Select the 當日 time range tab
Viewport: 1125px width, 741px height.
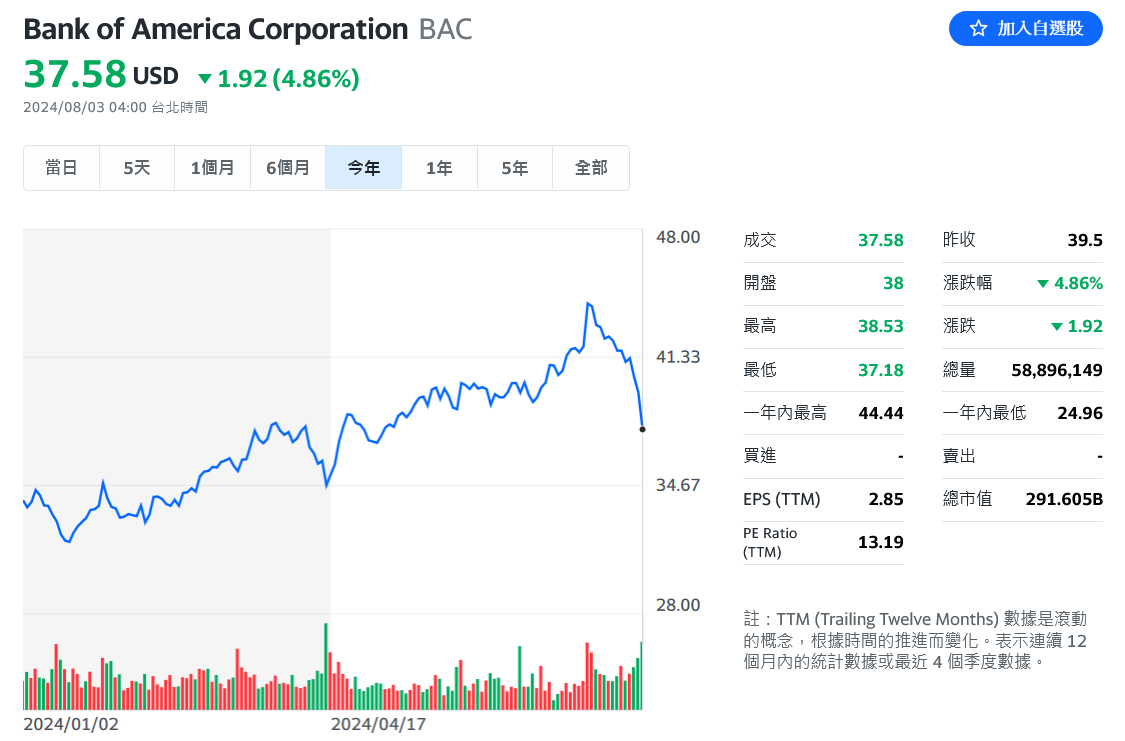tap(61, 168)
